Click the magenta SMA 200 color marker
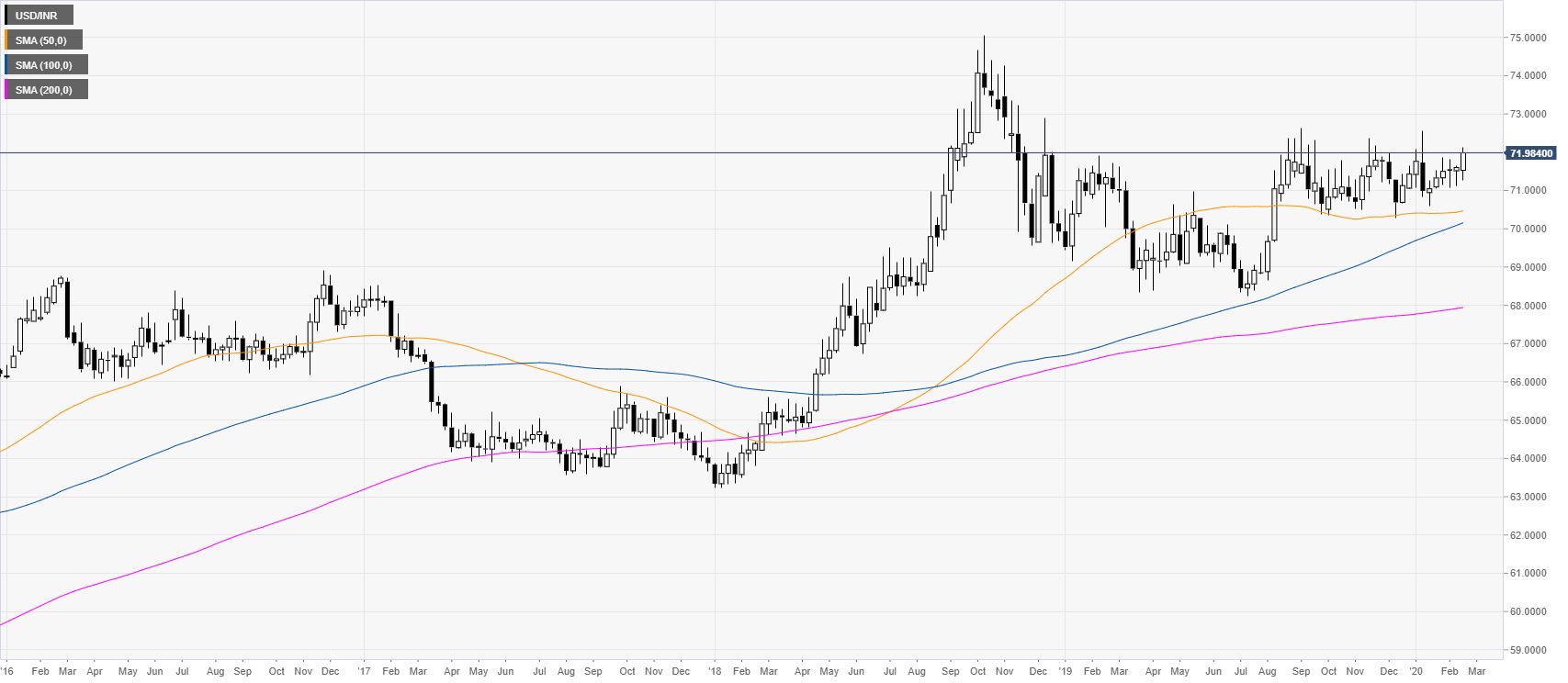 coord(6,90)
